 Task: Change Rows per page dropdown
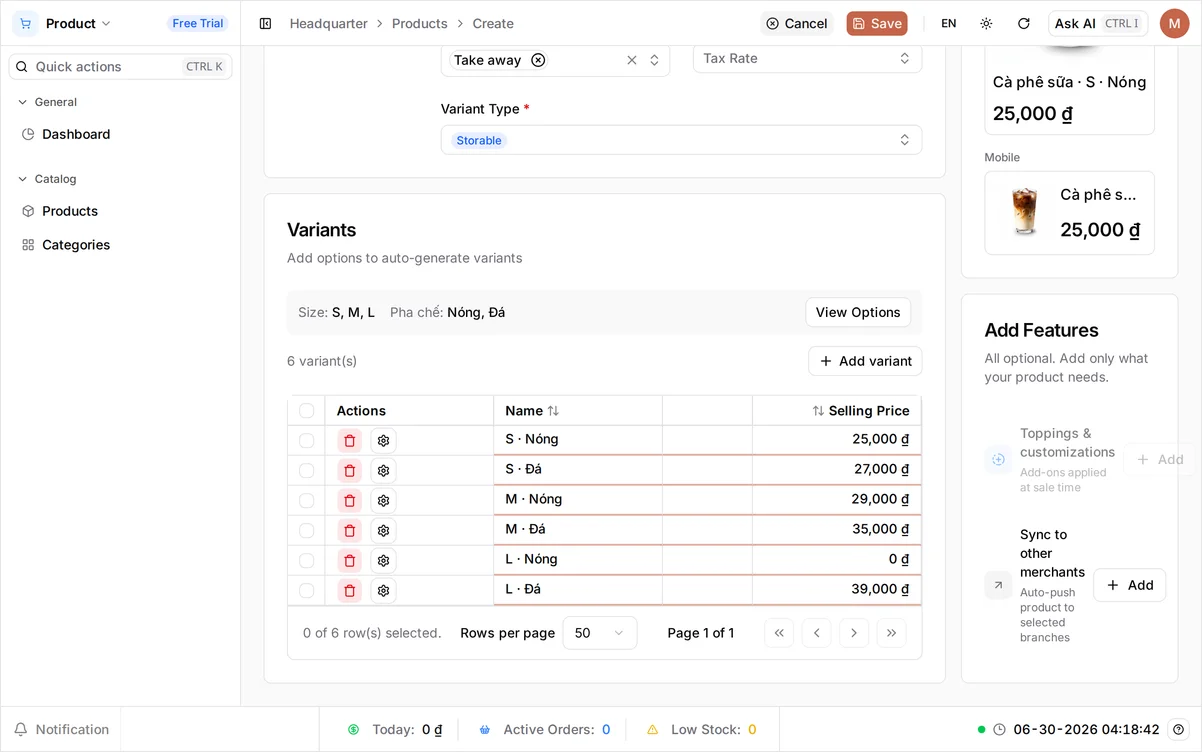[599, 633]
